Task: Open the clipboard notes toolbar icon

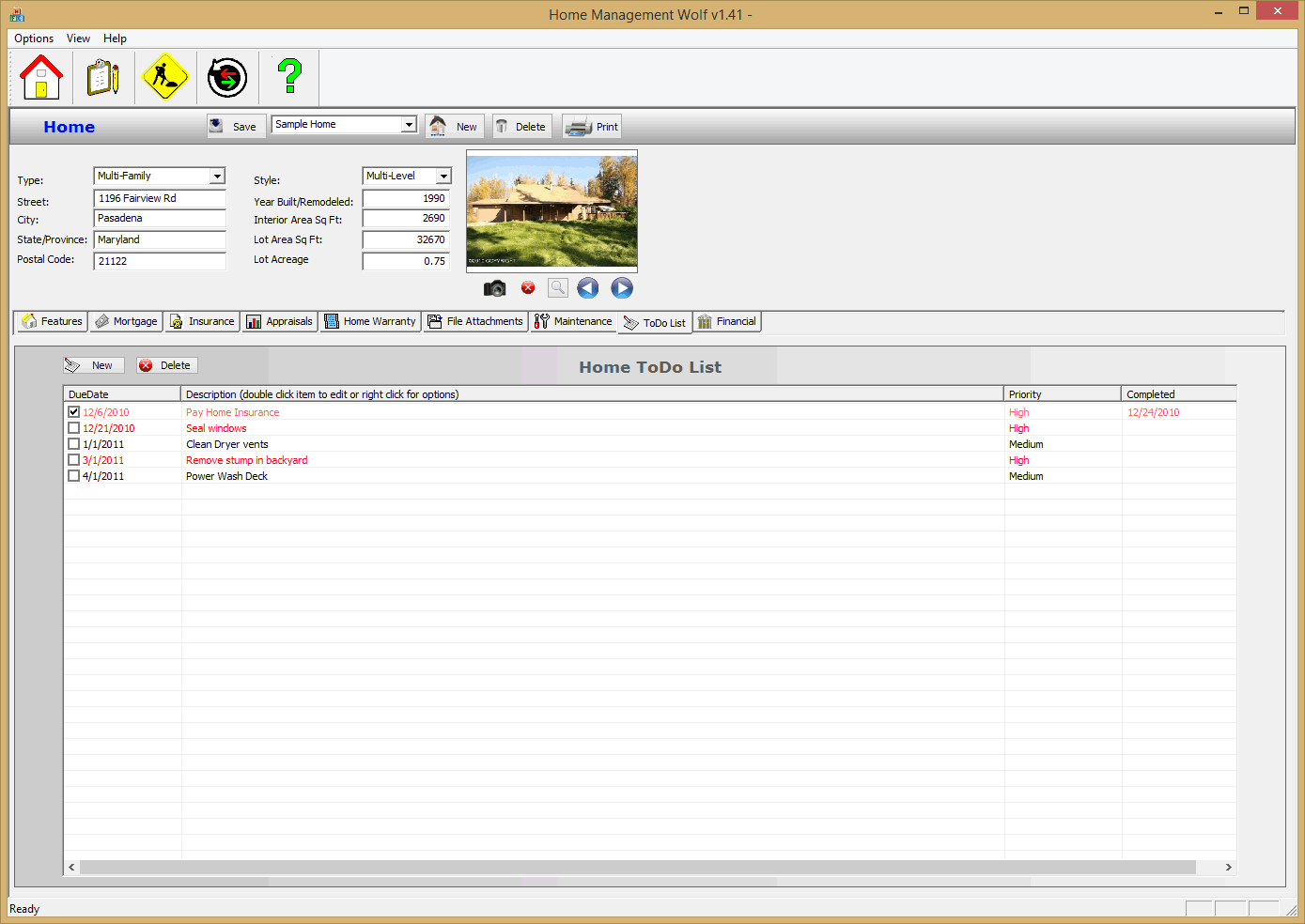Action: tap(102, 77)
